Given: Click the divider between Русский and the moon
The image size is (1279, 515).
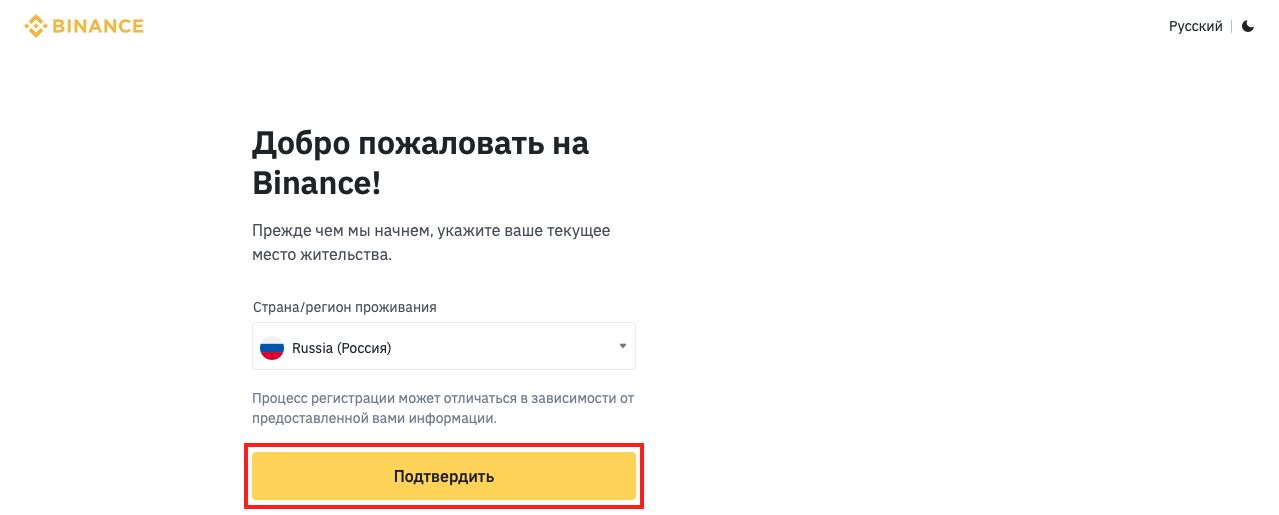Looking at the screenshot, I should click(1232, 26).
